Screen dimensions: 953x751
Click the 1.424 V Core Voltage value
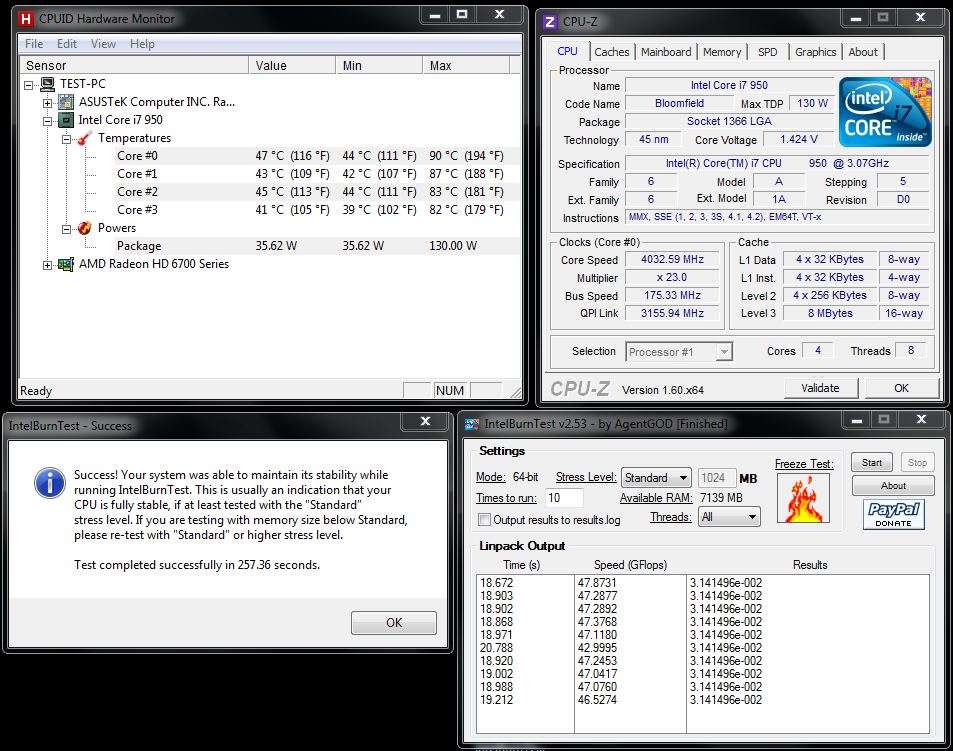tap(799, 139)
